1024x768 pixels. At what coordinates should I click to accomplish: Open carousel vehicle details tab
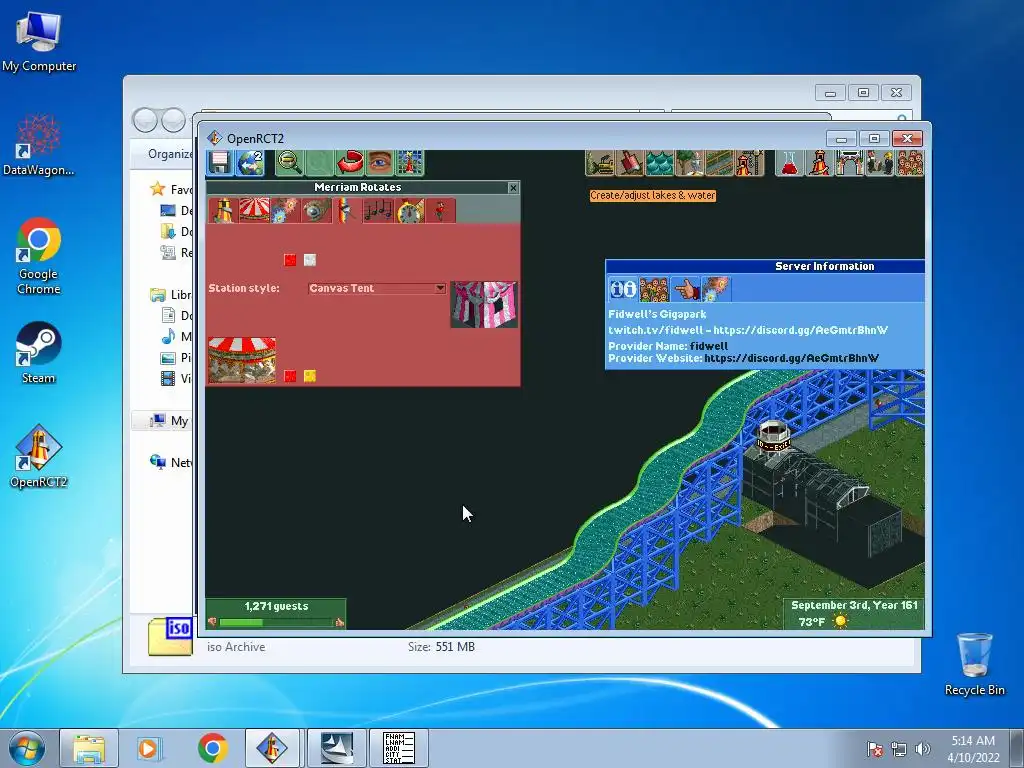click(255, 210)
